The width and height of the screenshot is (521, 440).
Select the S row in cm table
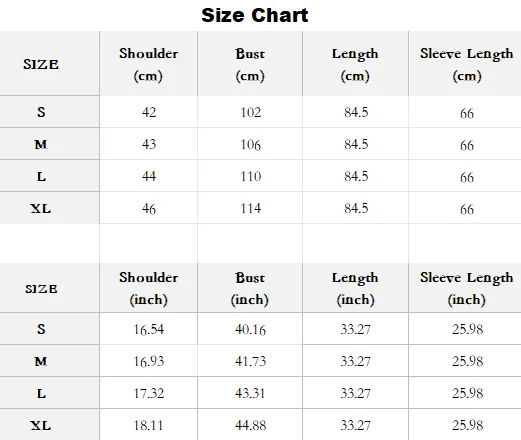260,112
